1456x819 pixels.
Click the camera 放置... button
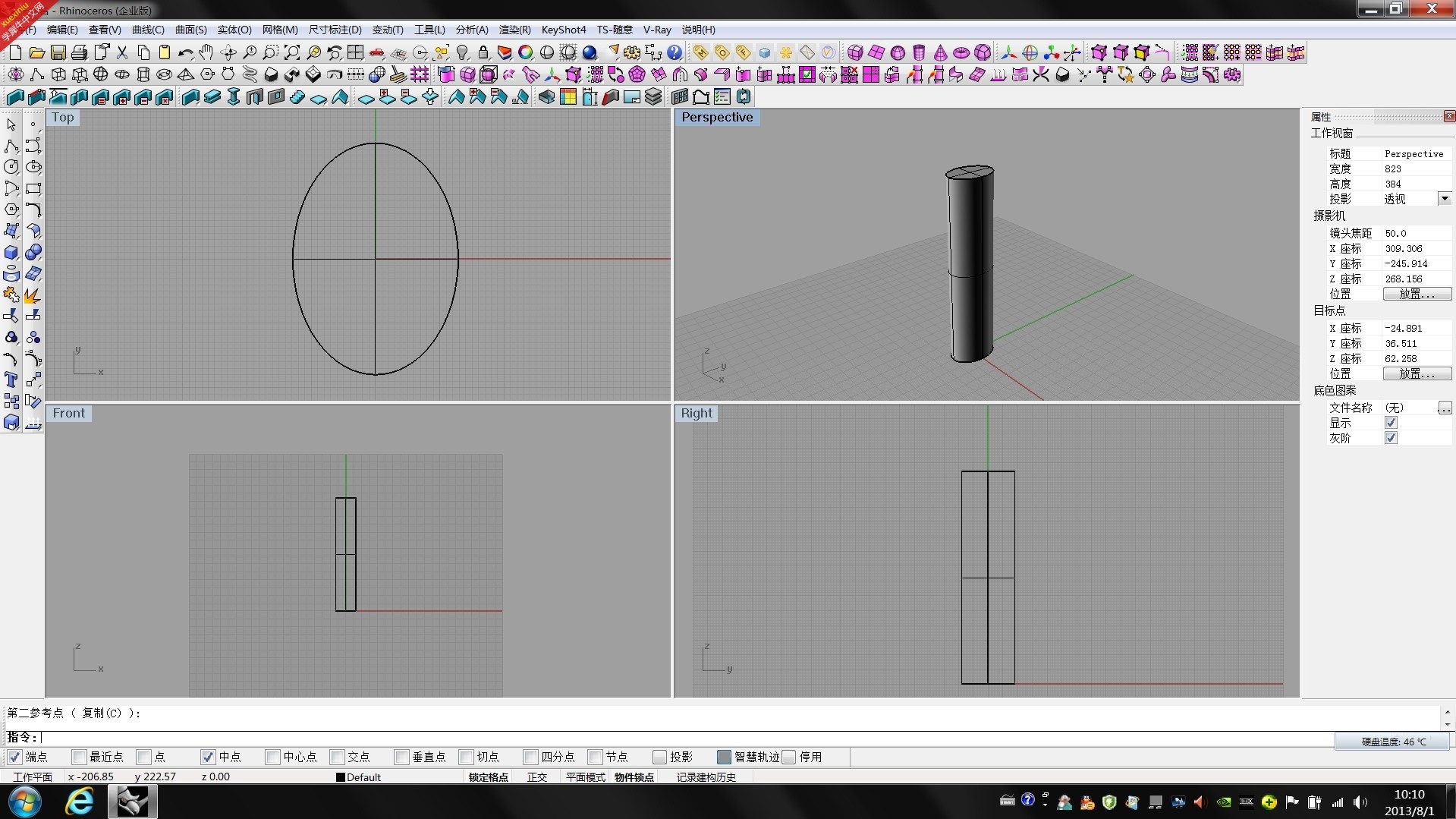pyautogui.click(x=1417, y=294)
